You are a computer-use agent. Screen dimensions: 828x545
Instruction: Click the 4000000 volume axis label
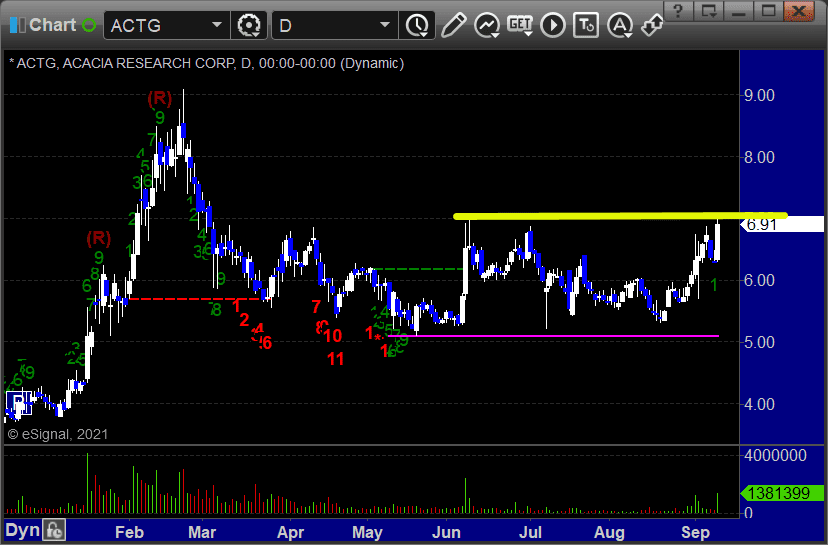[x=775, y=455]
